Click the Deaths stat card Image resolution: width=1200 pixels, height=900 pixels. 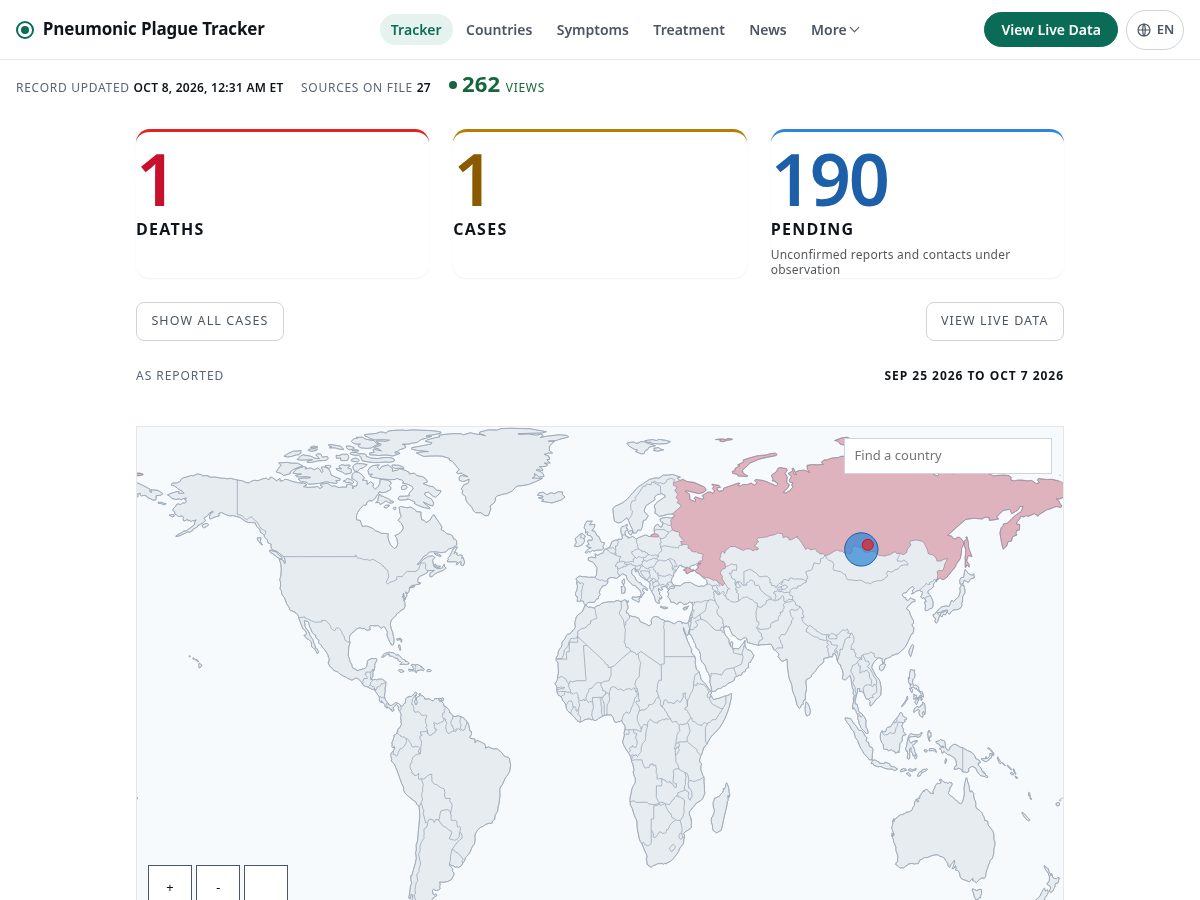point(283,204)
